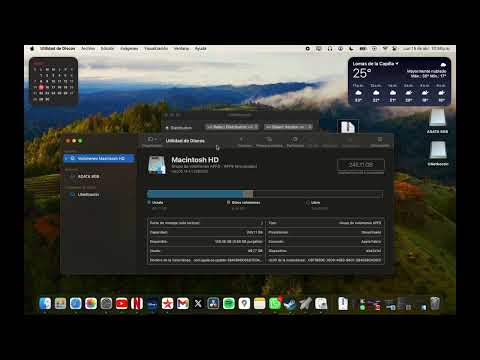This screenshot has height=360, width=480.
Task: Open Spotify from the Dock
Action: pos(229,304)
